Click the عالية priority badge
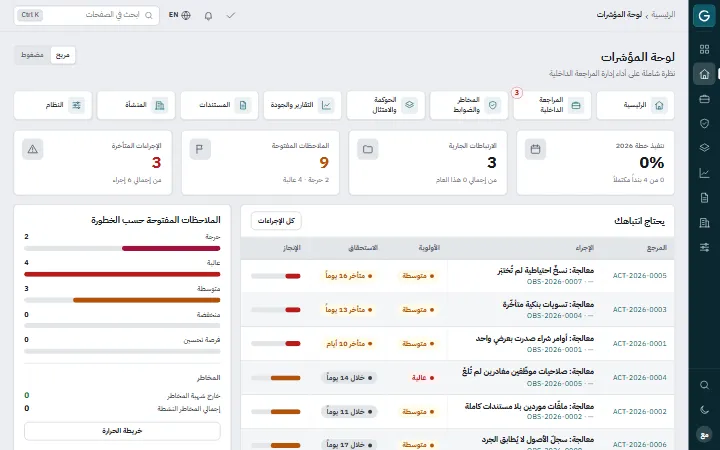This screenshot has width=720, height=450. [x=423, y=377]
